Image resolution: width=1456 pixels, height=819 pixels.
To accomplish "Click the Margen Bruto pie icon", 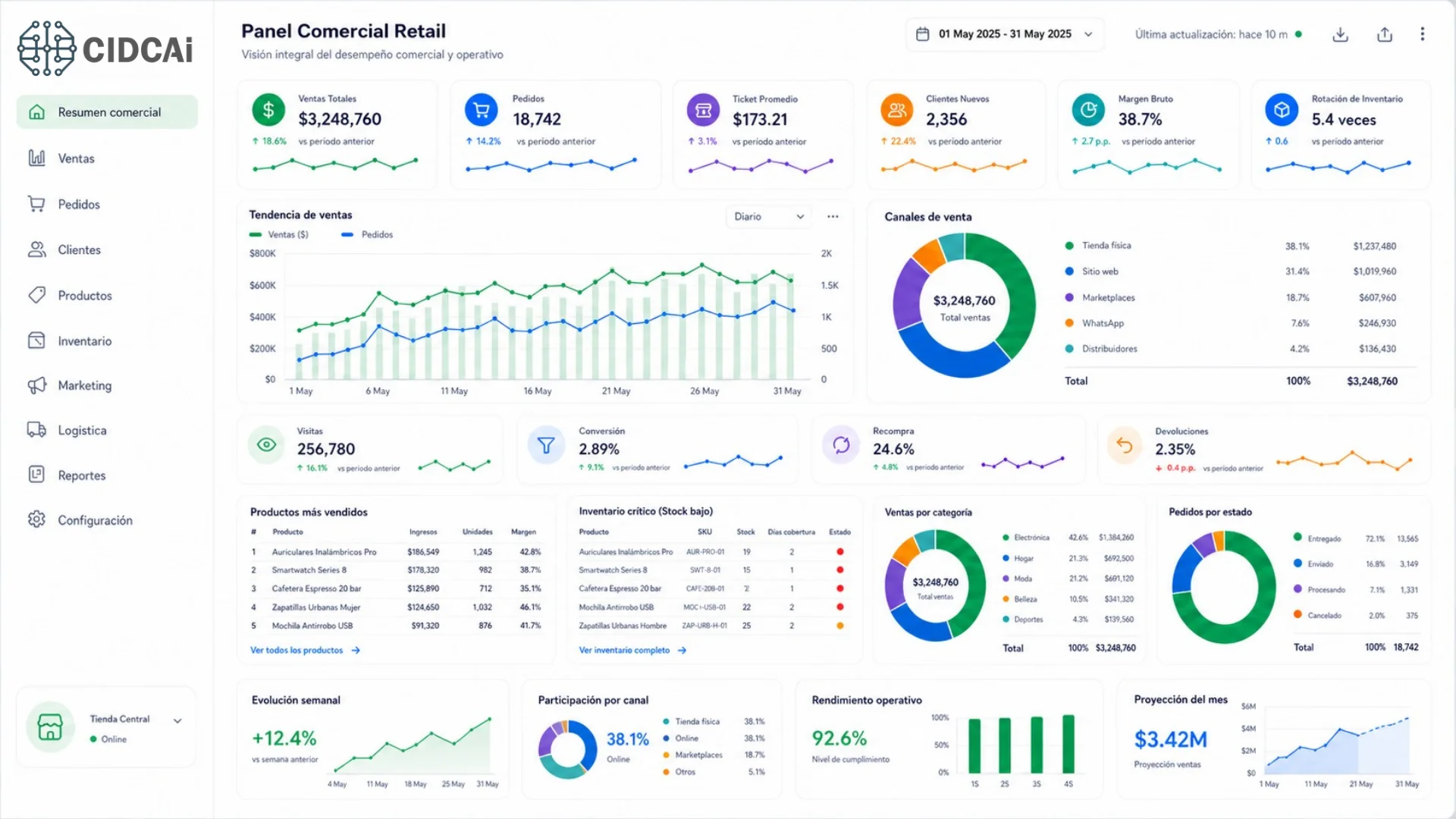I will pos(1088,110).
